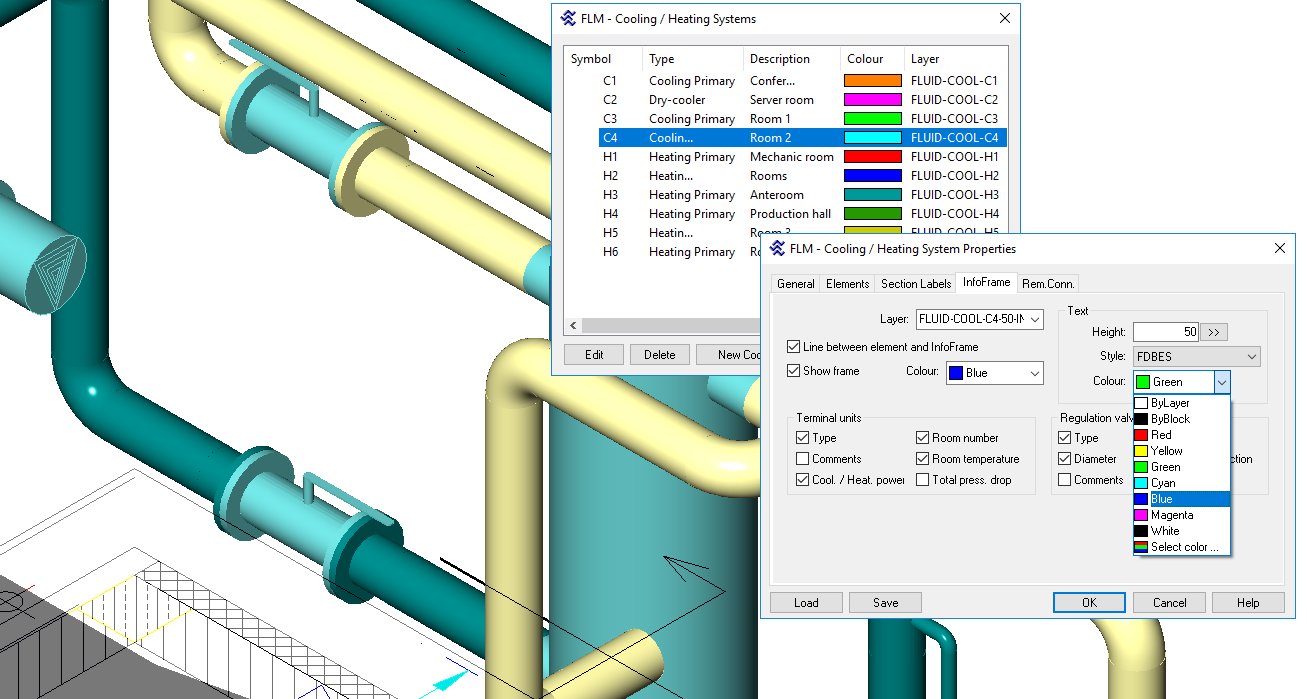The image size is (1307, 699).
Task: Close the Cooling / Heating System Properties dialog
Action: 1279,248
